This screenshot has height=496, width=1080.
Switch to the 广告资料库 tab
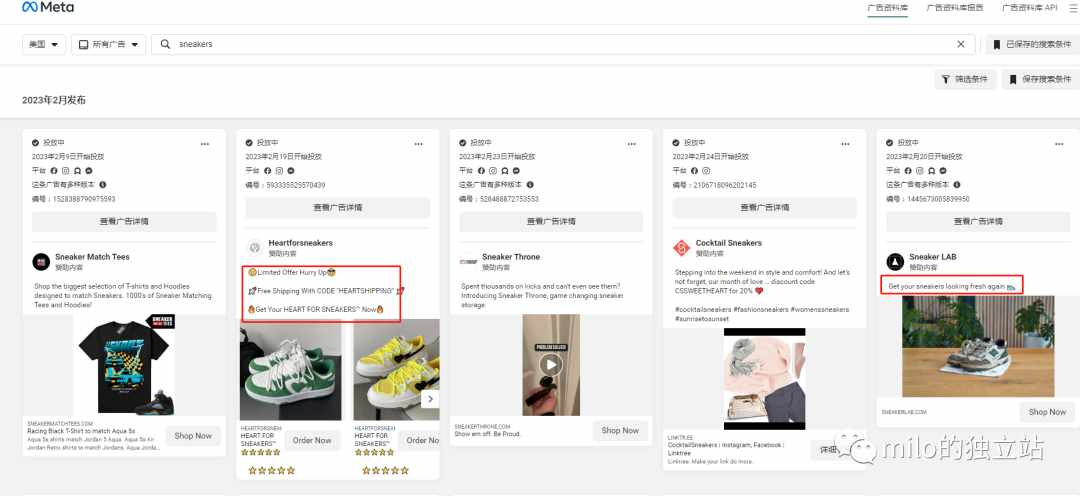(x=888, y=8)
